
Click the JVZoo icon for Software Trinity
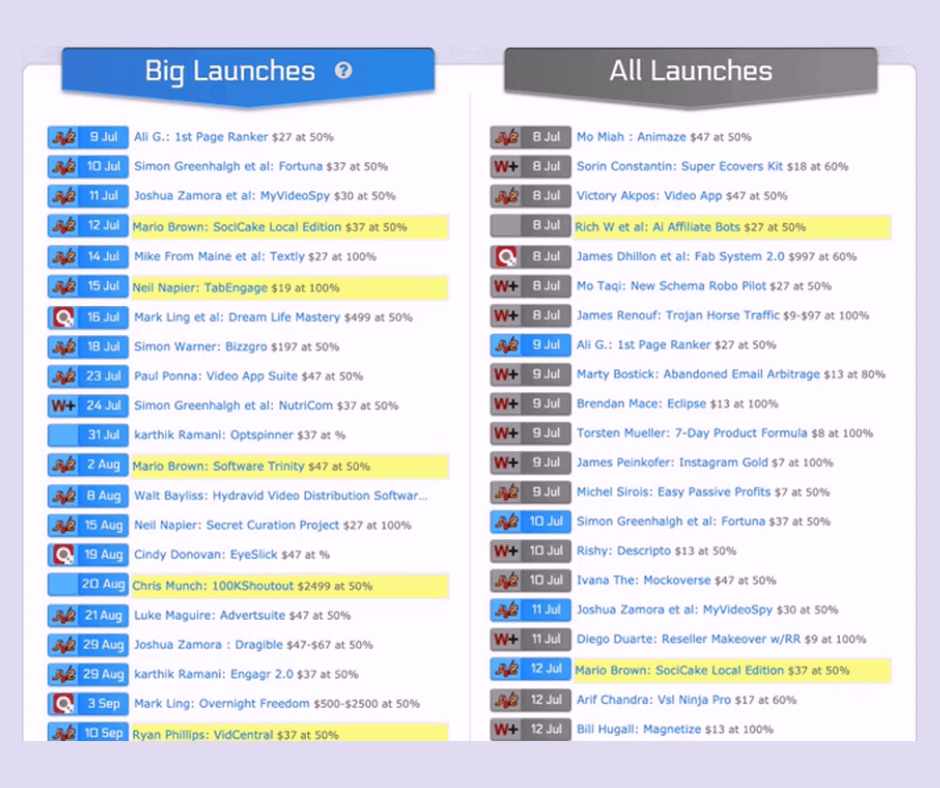64,465
